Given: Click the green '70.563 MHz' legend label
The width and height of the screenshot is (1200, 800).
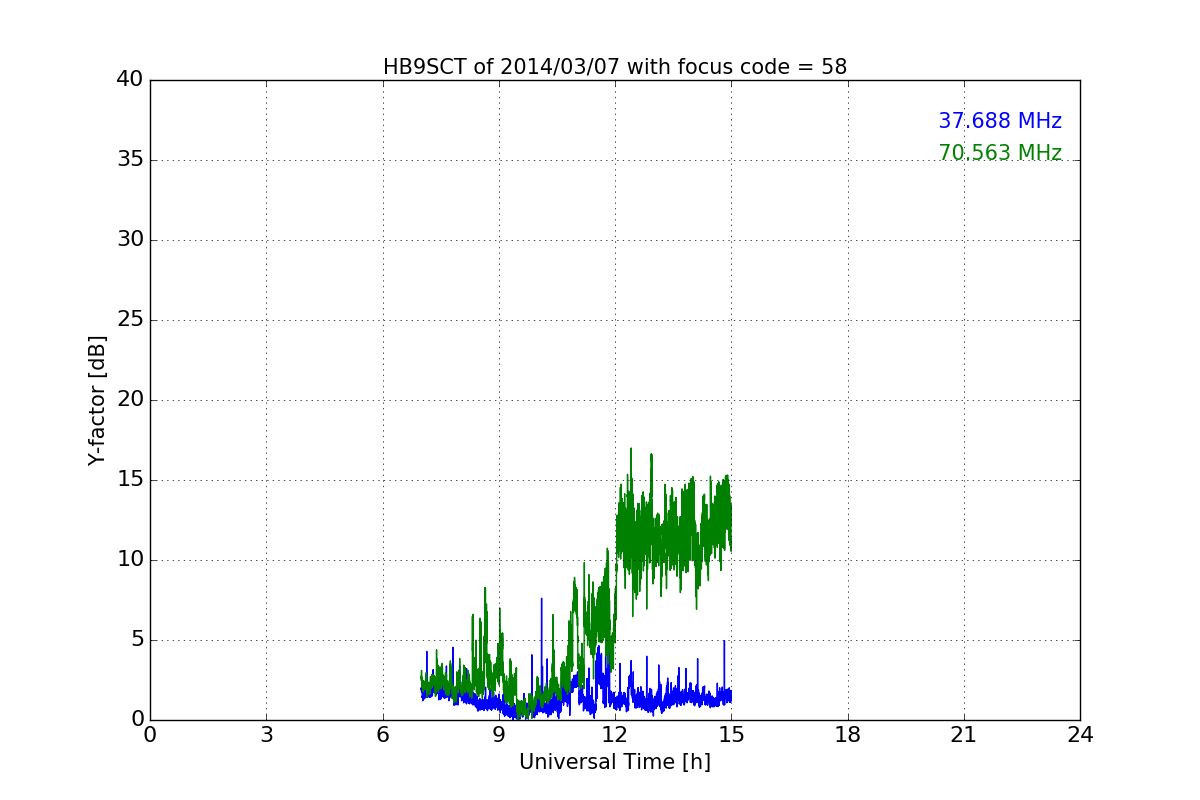Looking at the screenshot, I should tap(1000, 153).
